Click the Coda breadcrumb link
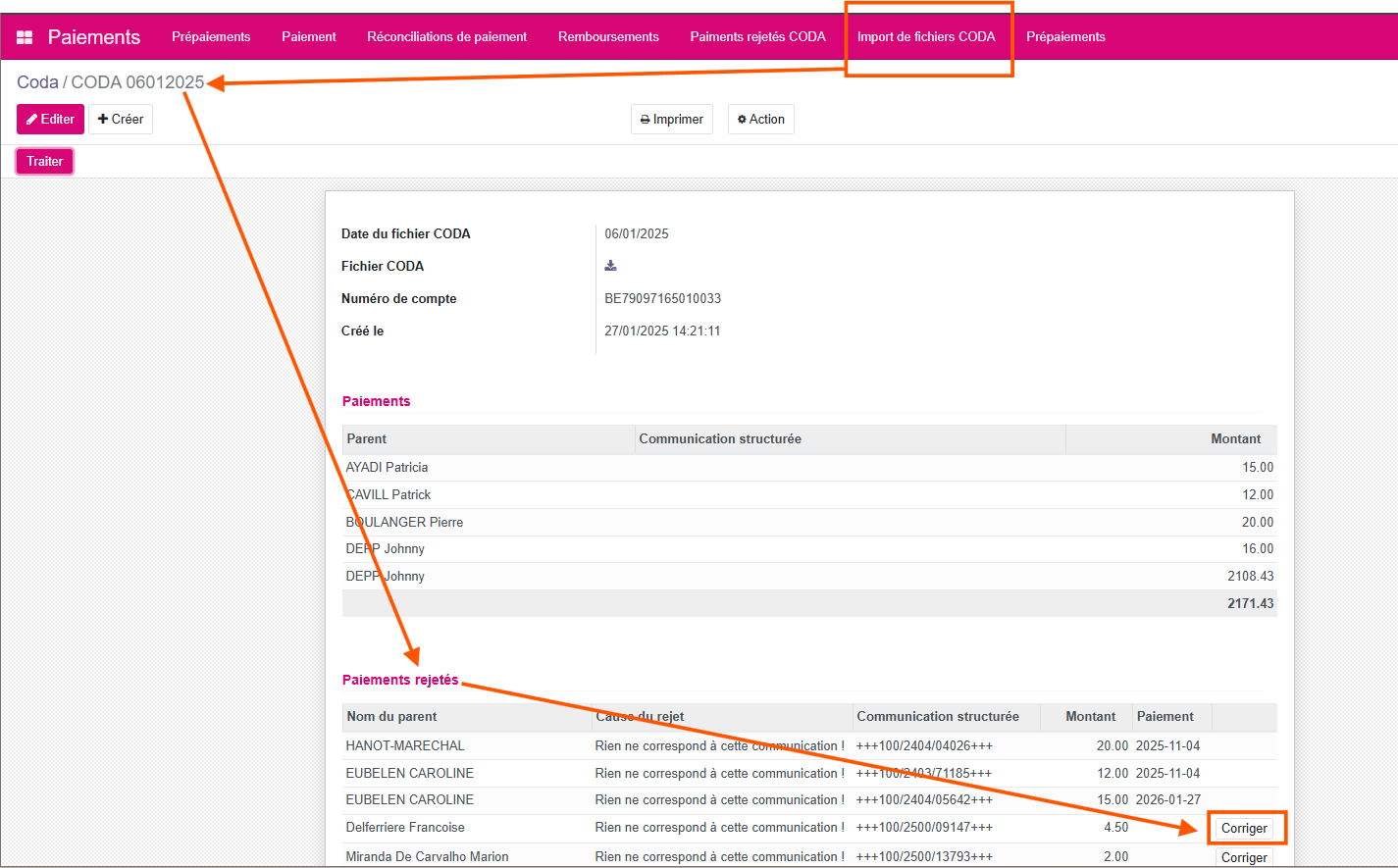This screenshot has height=868, width=1398. coord(37,82)
